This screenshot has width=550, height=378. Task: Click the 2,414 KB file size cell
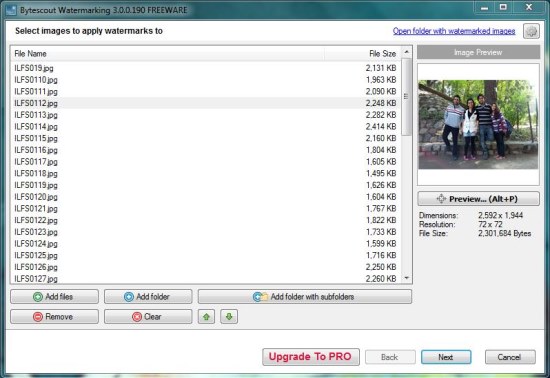point(381,127)
